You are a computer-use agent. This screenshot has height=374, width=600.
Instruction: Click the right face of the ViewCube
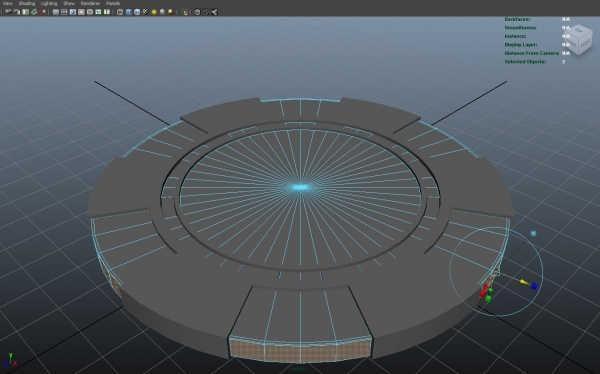coord(585,44)
